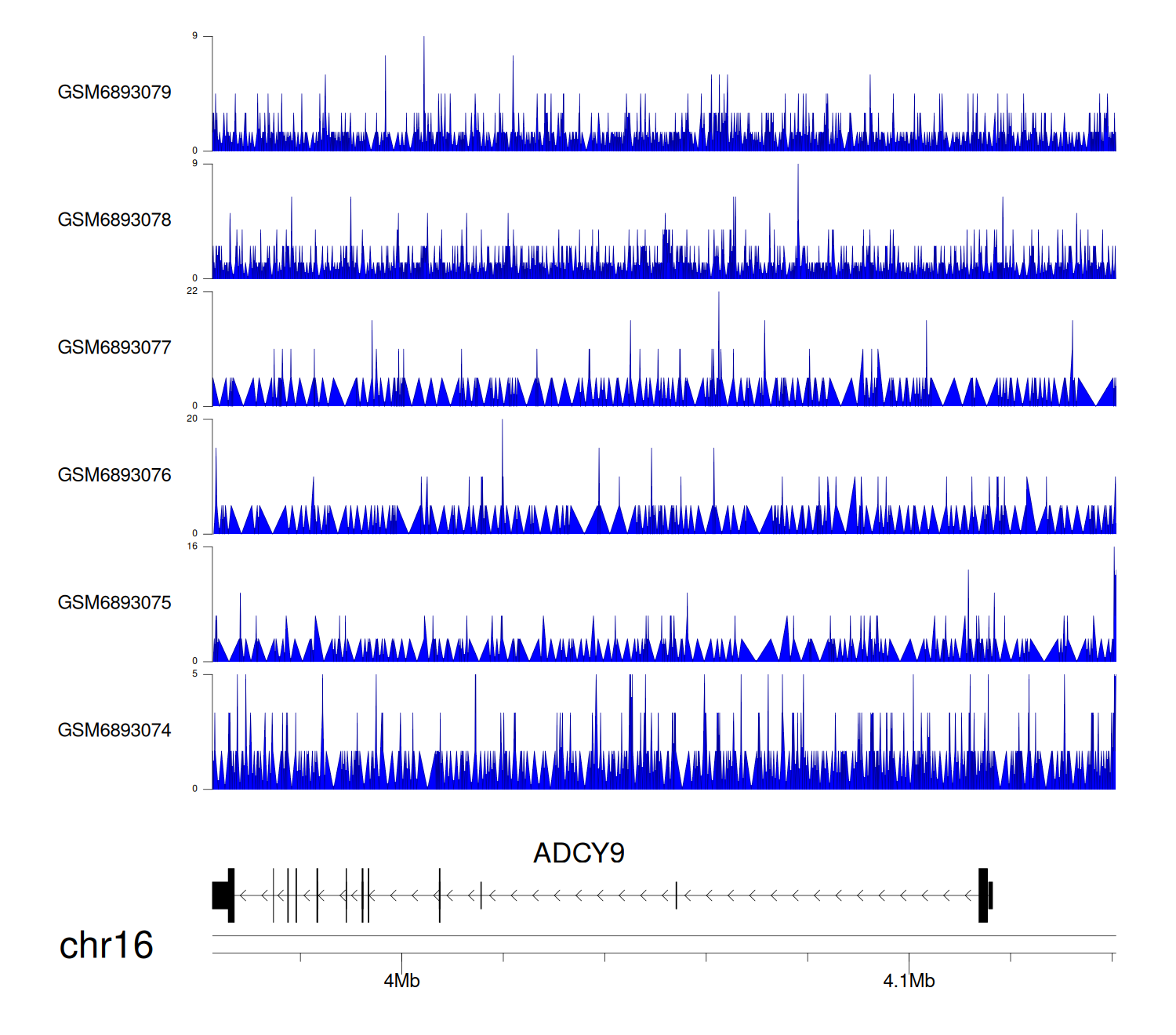Click the 4.1Mb axis position label

pyautogui.click(x=909, y=981)
